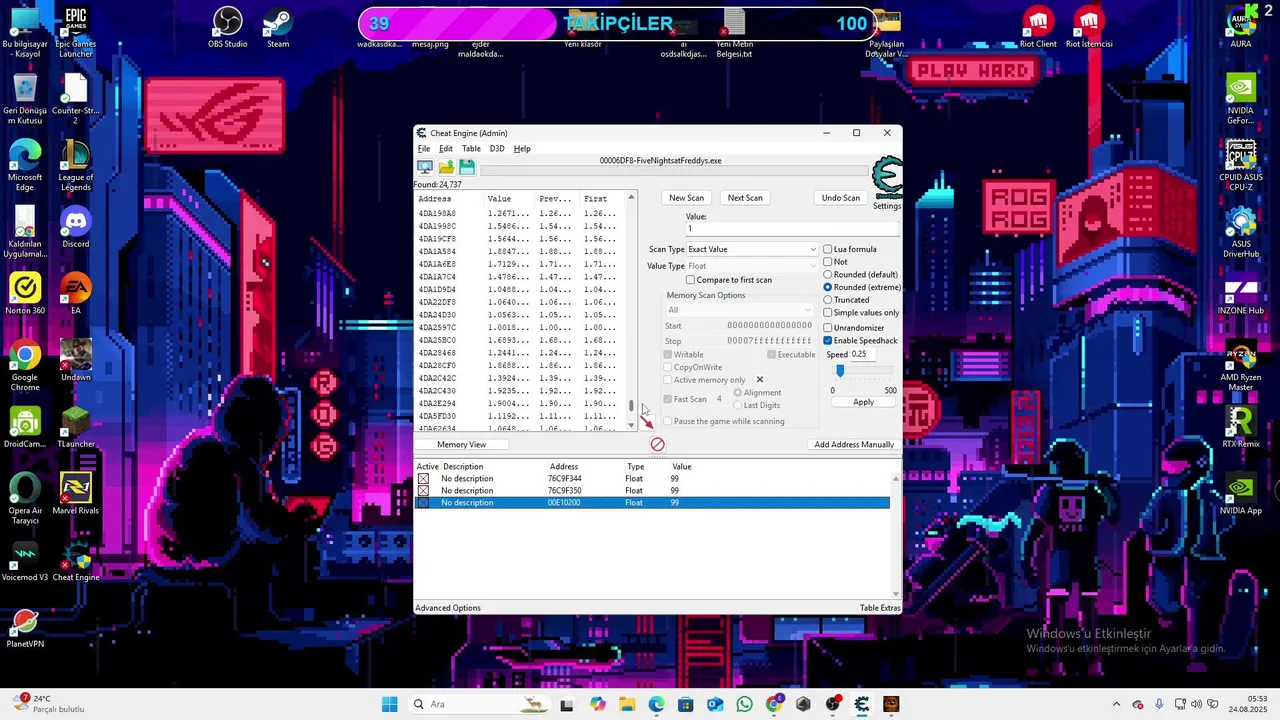Open Marvel Rivals desktop icon

point(76,493)
